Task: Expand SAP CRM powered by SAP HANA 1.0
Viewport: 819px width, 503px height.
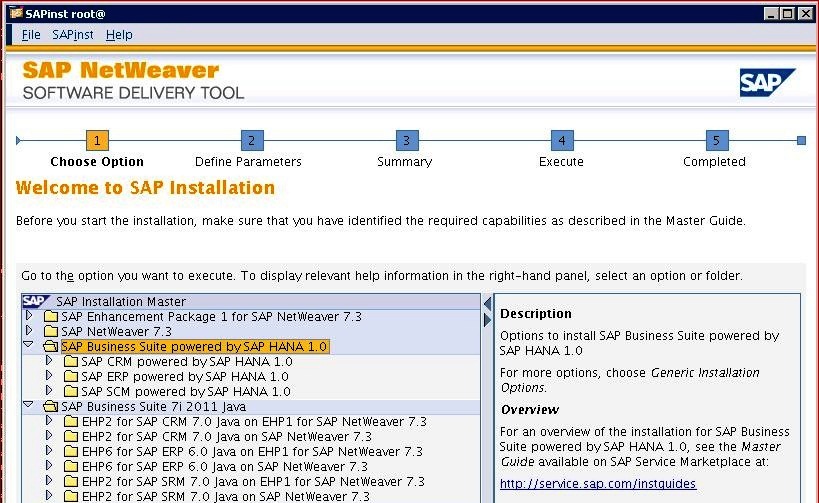Action: [49, 360]
